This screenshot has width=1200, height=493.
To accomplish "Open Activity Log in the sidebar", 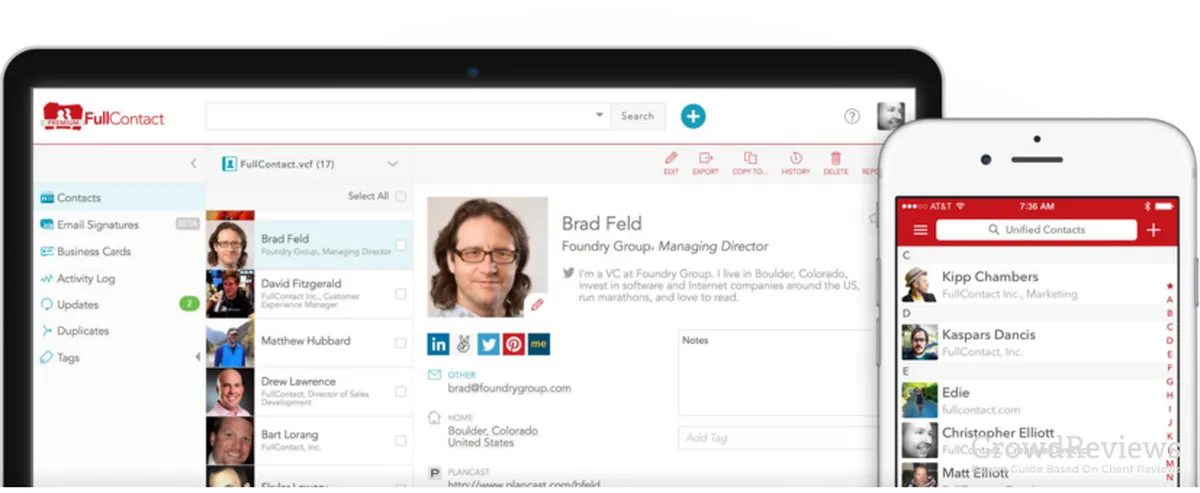I will (x=86, y=279).
